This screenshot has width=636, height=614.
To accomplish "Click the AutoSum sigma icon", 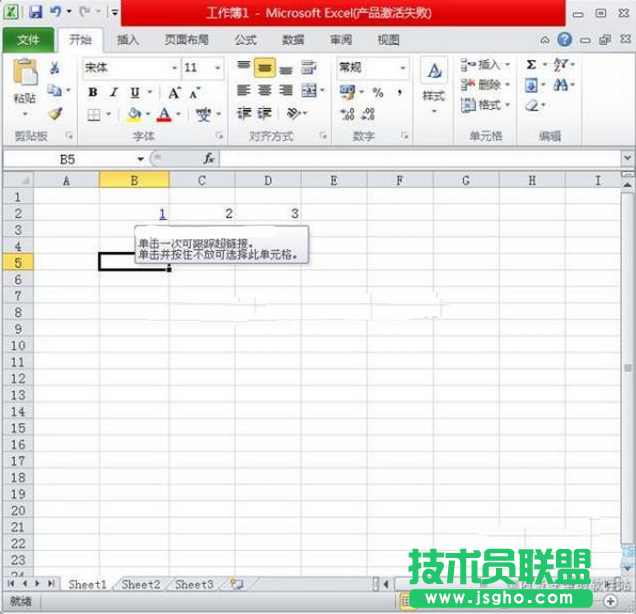I will coord(531,64).
